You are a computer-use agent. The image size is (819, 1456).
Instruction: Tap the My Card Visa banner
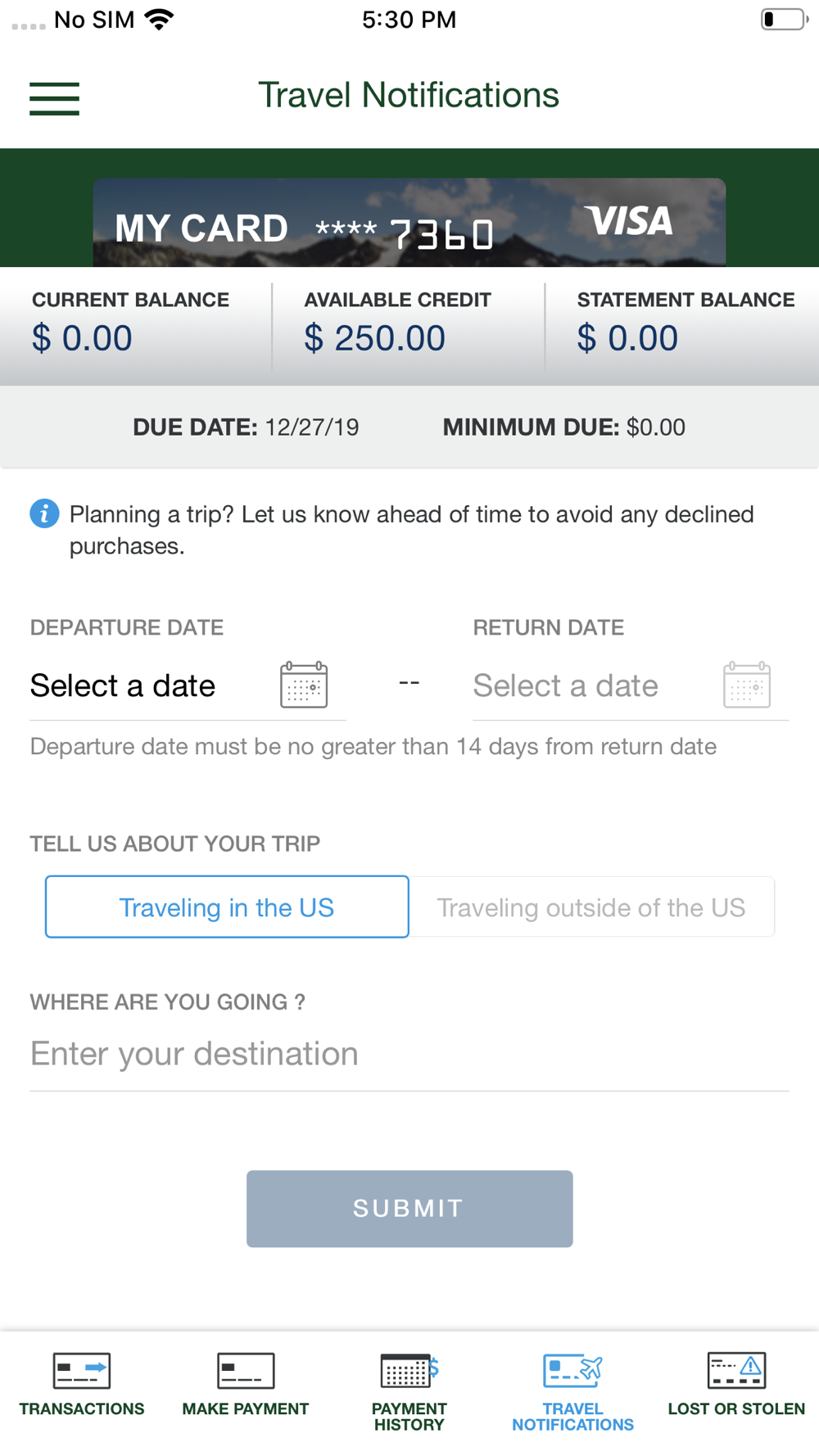tap(409, 223)
